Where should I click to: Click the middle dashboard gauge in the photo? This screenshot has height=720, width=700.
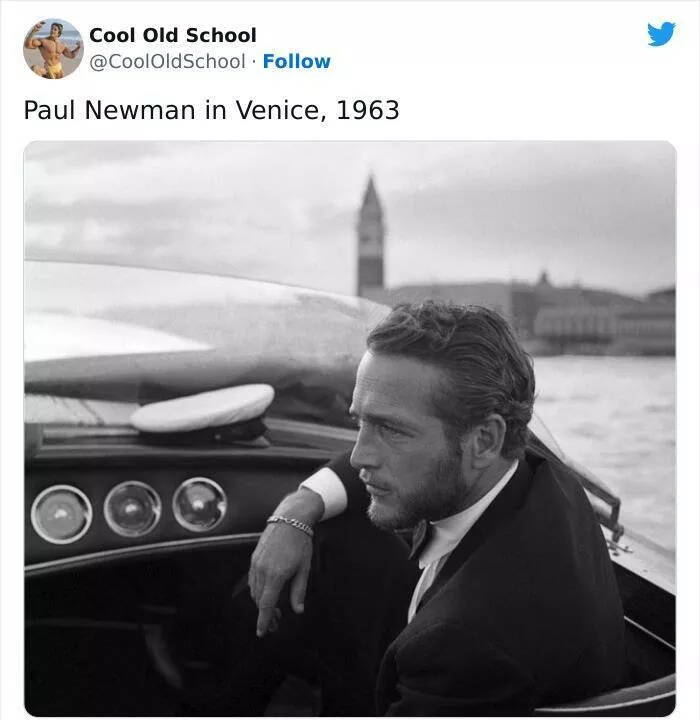pyautogui.click(x=132, y=508)
